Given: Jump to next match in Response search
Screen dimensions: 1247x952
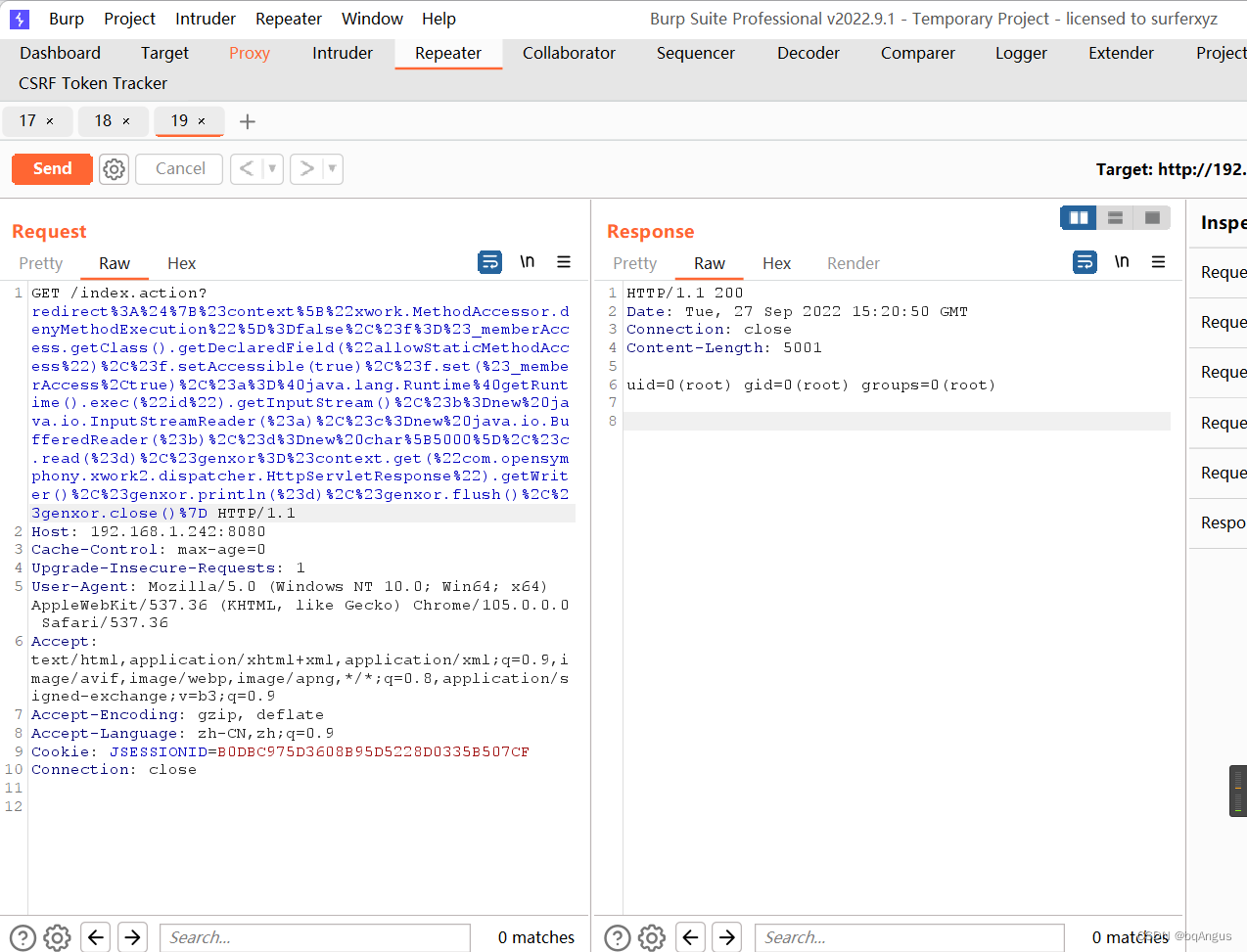Looking at the screenshot, I should (727, 937).
